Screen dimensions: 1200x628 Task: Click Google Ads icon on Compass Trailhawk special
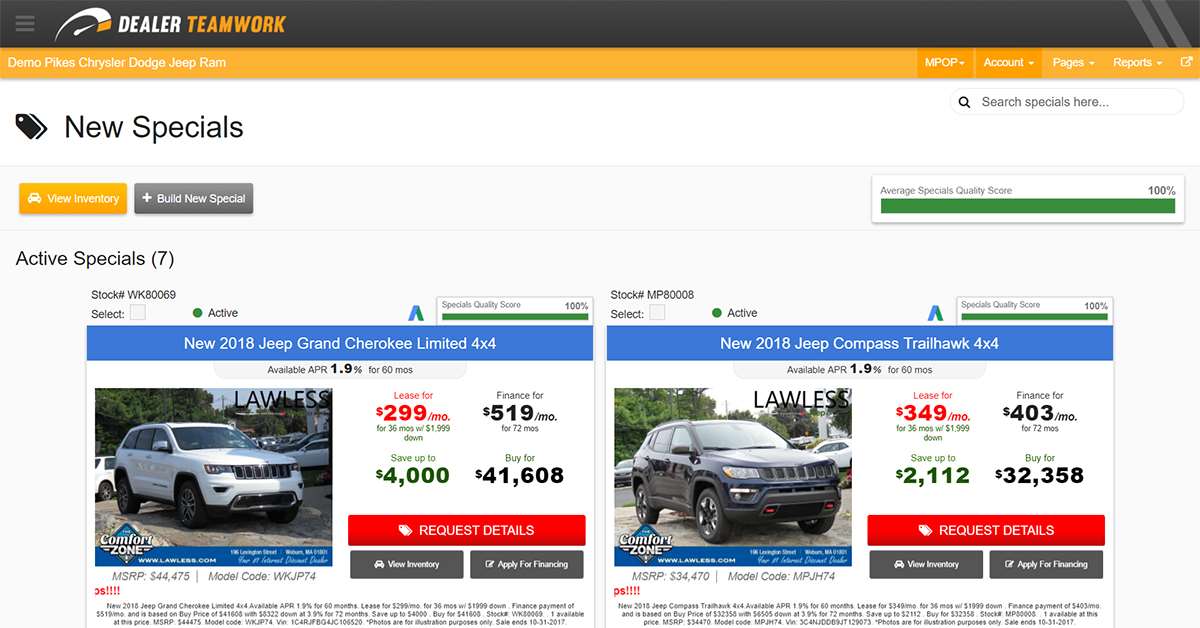935,312
